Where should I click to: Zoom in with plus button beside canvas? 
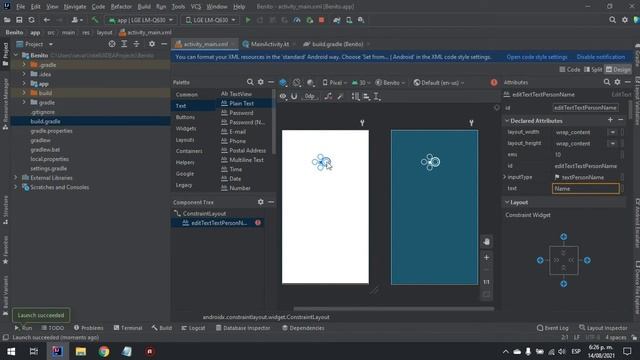coord(487,258)
